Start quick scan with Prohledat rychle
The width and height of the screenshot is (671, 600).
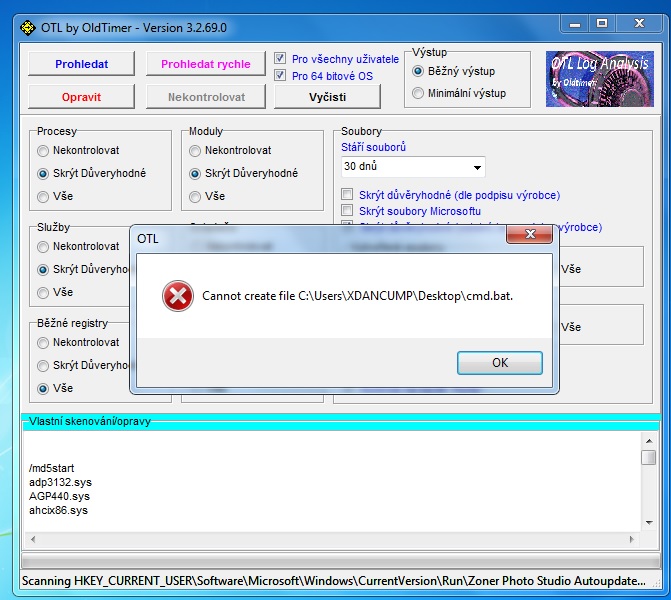pos(205,64)
